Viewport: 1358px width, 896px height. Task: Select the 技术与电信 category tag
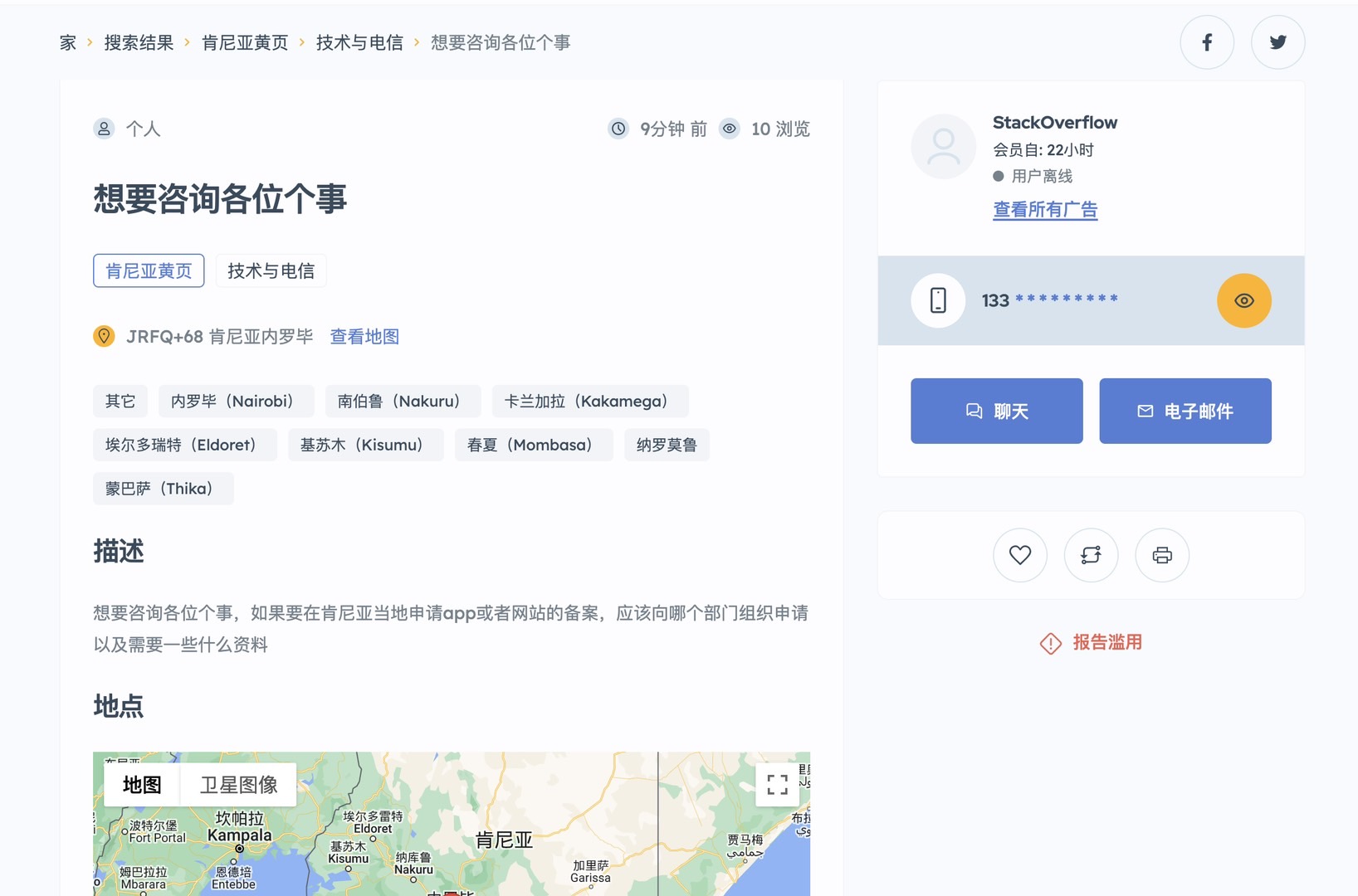coord(271,270)
